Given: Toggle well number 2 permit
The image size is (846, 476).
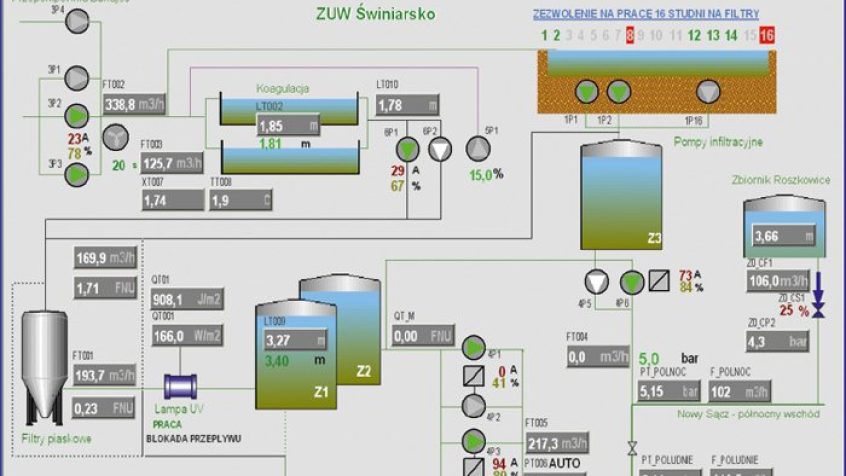Looking at the screenshot, I should [x=556, y=36].
